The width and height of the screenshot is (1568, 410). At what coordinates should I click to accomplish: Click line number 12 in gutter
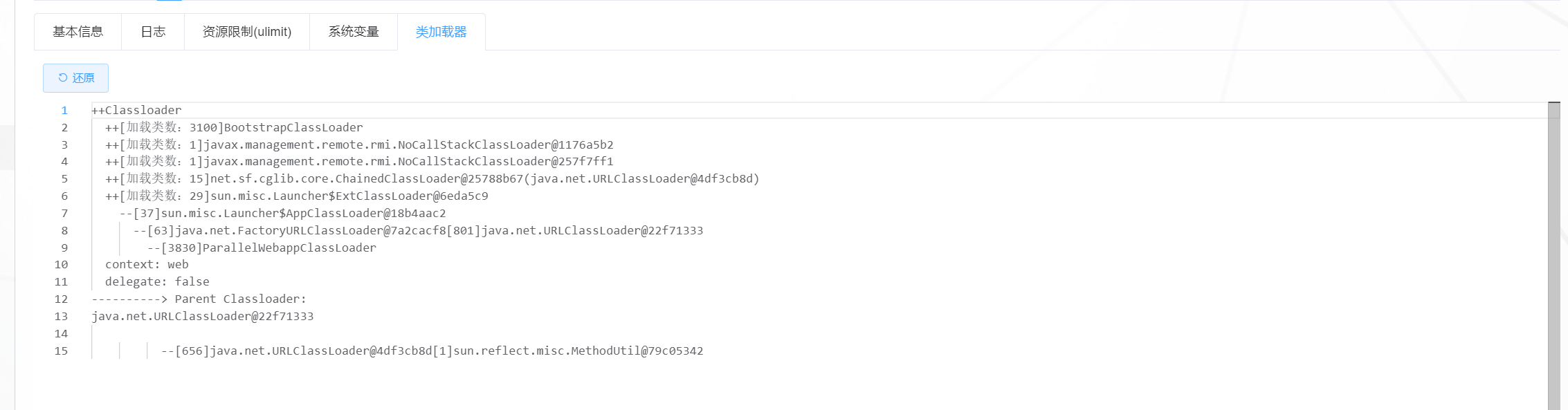tap(61, 299)
